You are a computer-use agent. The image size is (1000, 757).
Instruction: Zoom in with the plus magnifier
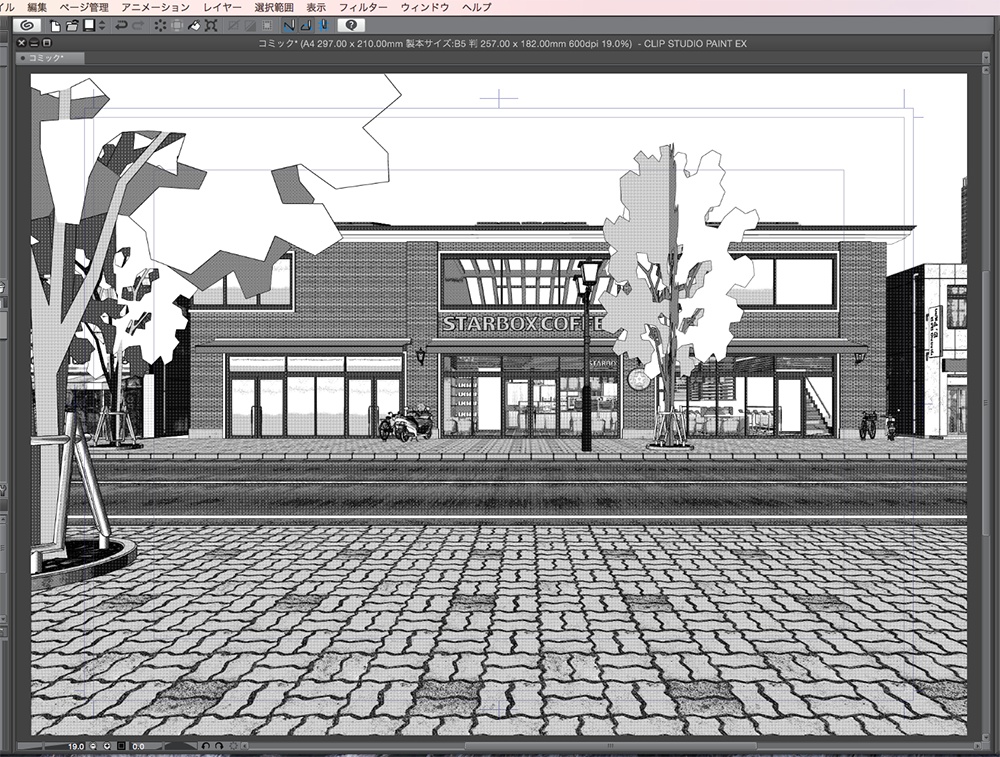pos(107,746)
